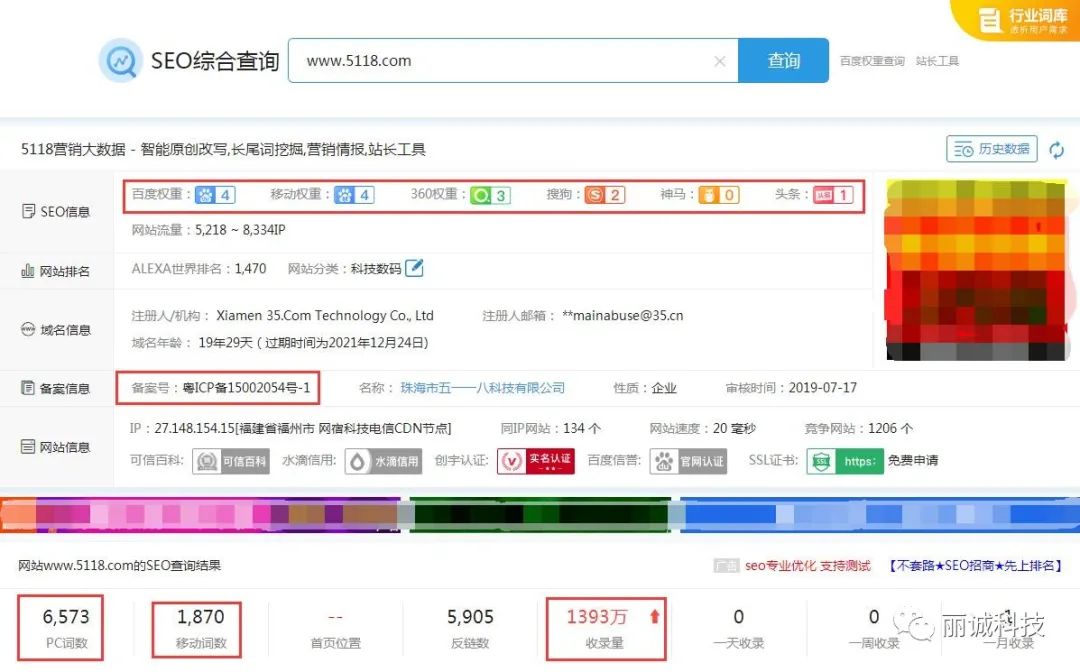1080x672 pixels.
Task: Open the 珠海市五一一八科技有限公司 company link
Action: coord(482,388)
